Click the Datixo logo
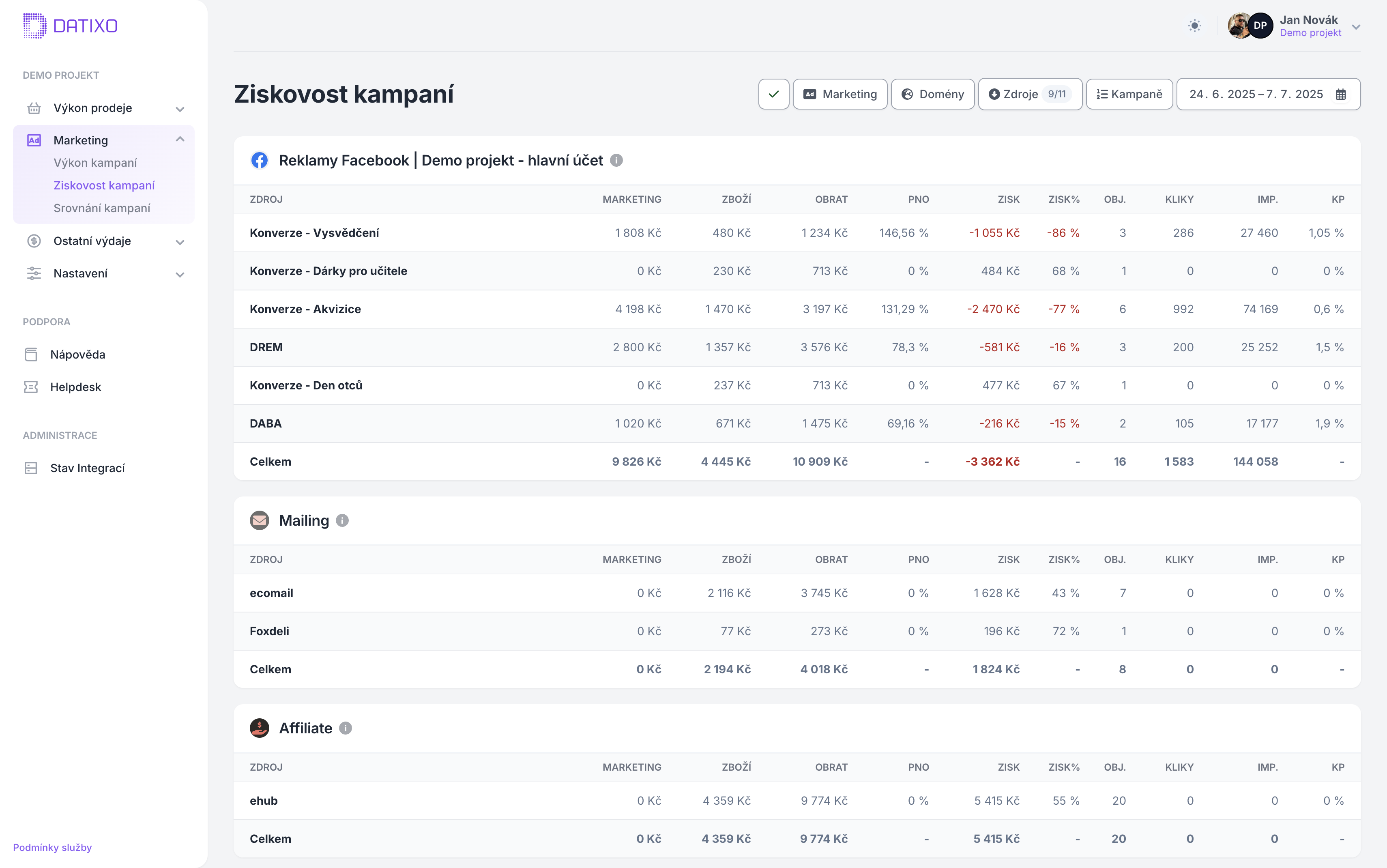Viewport: 1387px width, 868px height. pyautogui.click(x=70, y=26)
